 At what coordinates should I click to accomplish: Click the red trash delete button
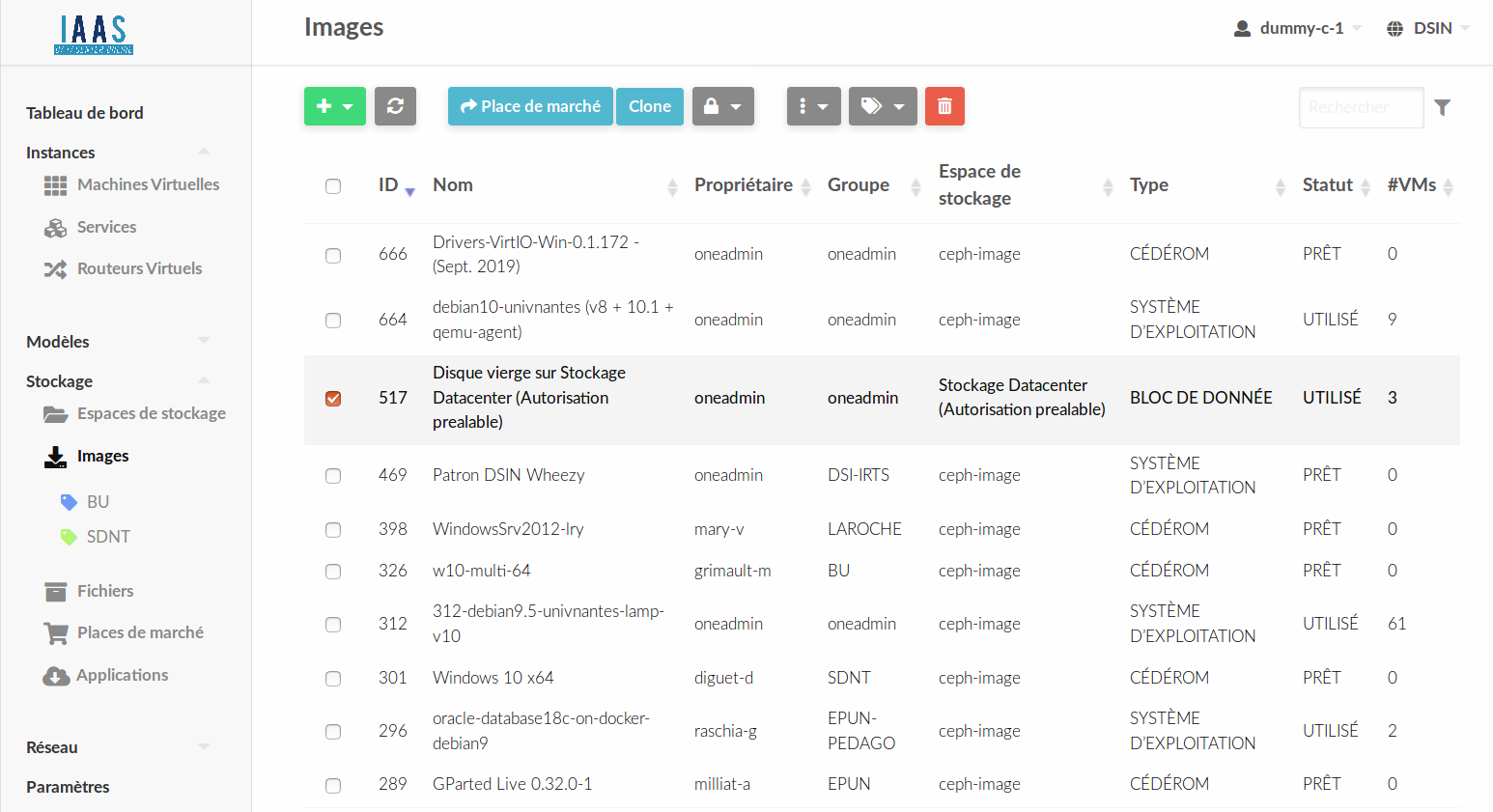coord(944,106)
